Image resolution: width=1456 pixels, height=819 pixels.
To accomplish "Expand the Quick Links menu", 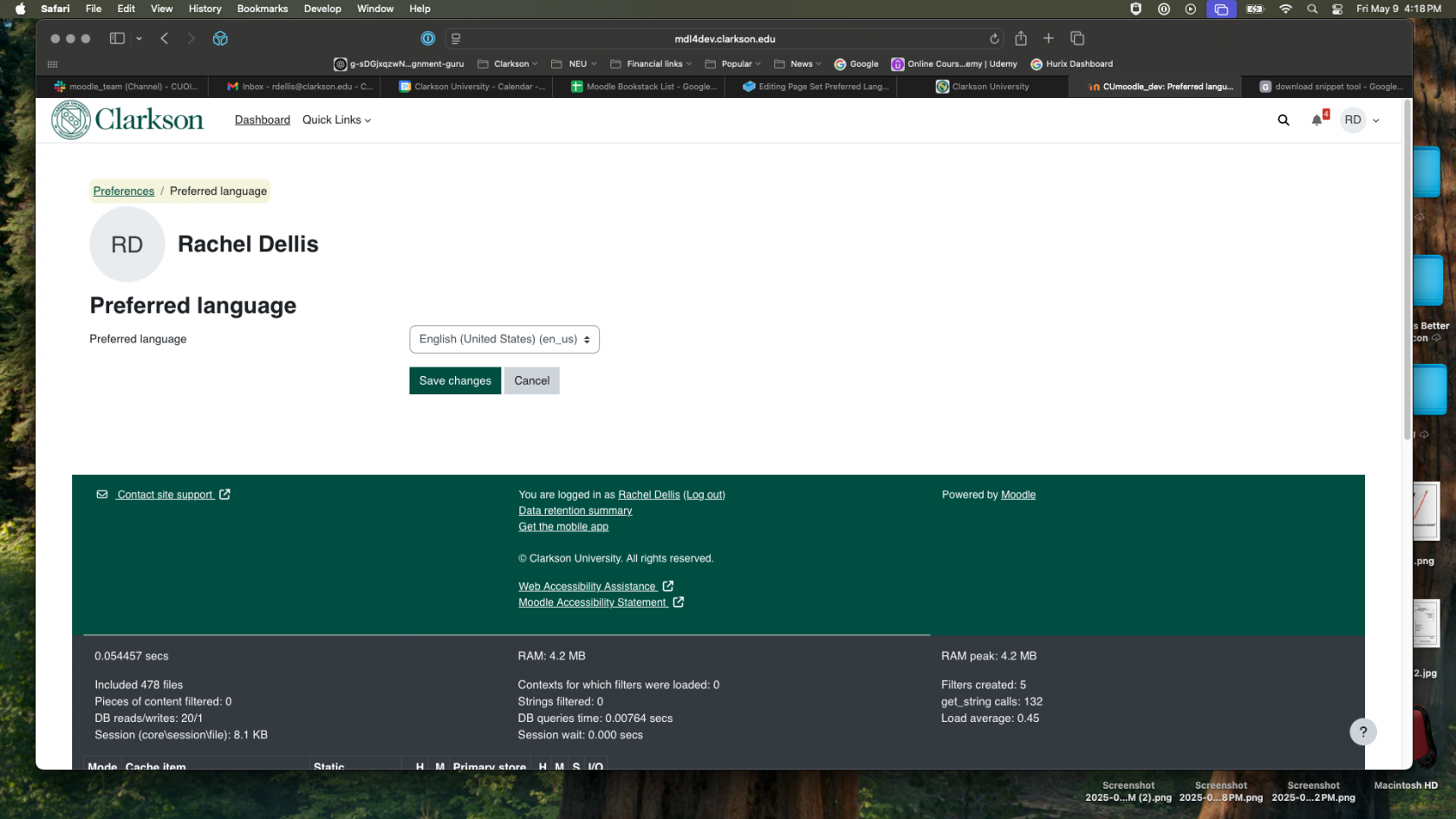I will [336, 120].
